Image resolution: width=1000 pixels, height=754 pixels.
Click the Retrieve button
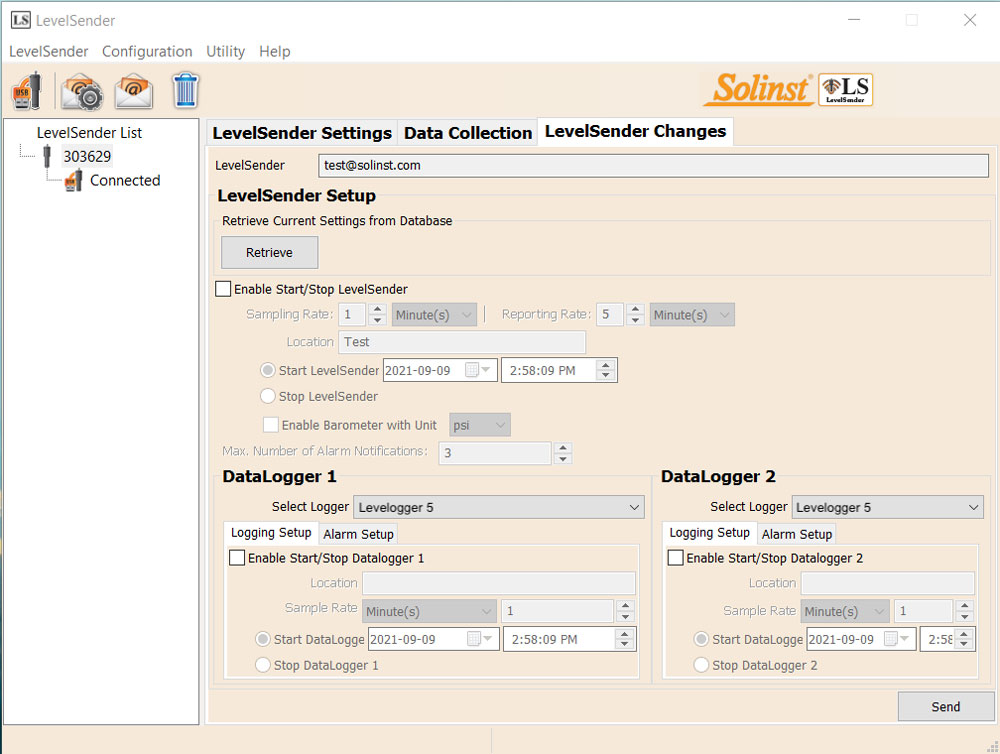tap(269, 252)
